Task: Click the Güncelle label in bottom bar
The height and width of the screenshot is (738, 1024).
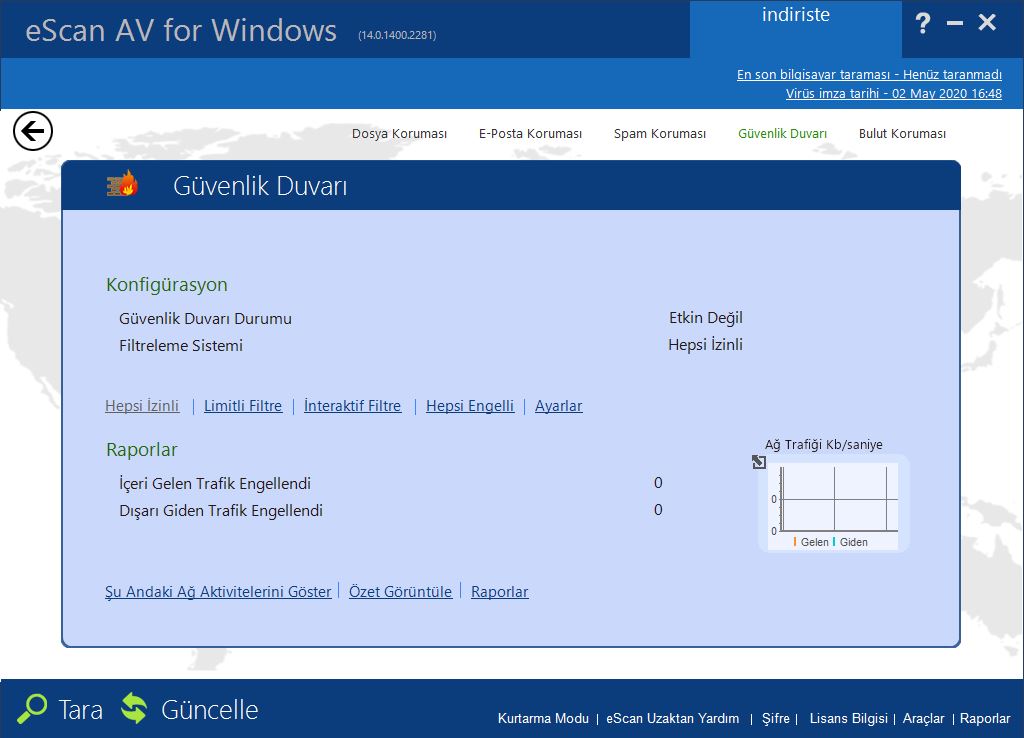Action: 210,710
